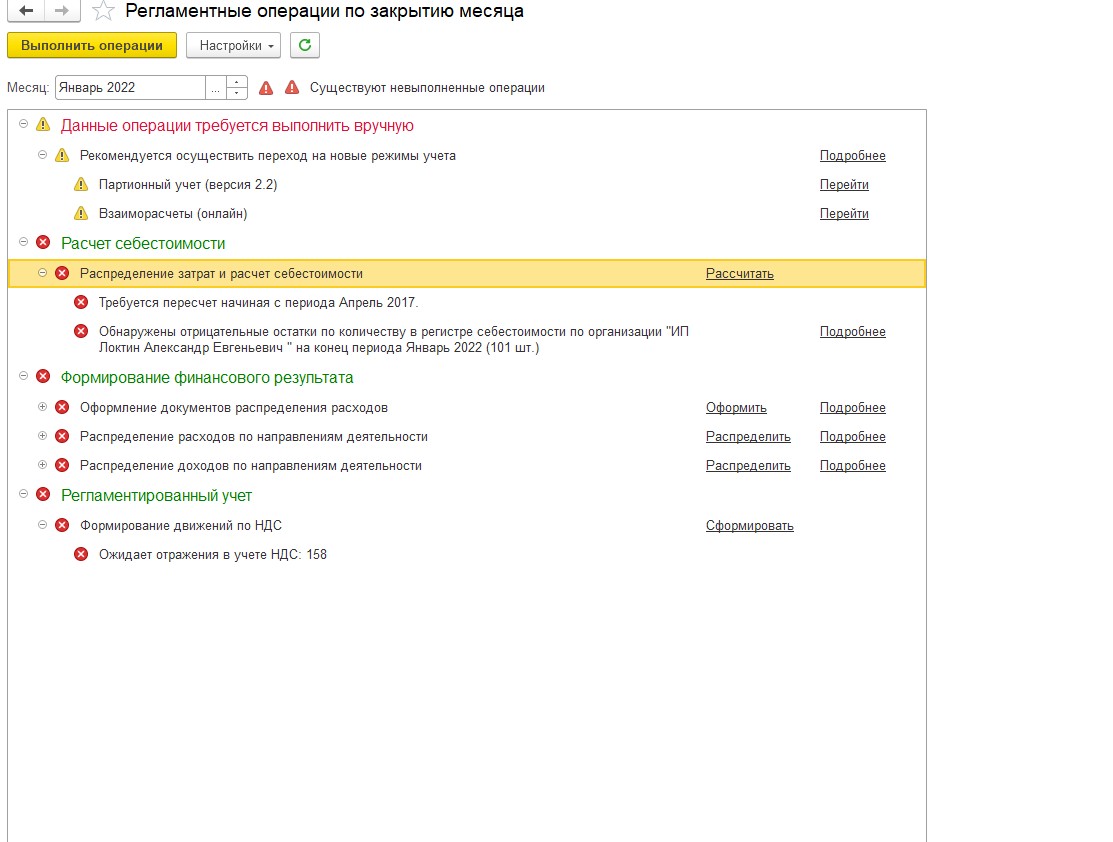Add page to favorites with star icon
The image size is (1113, 842).
click(x=102, y=12)
